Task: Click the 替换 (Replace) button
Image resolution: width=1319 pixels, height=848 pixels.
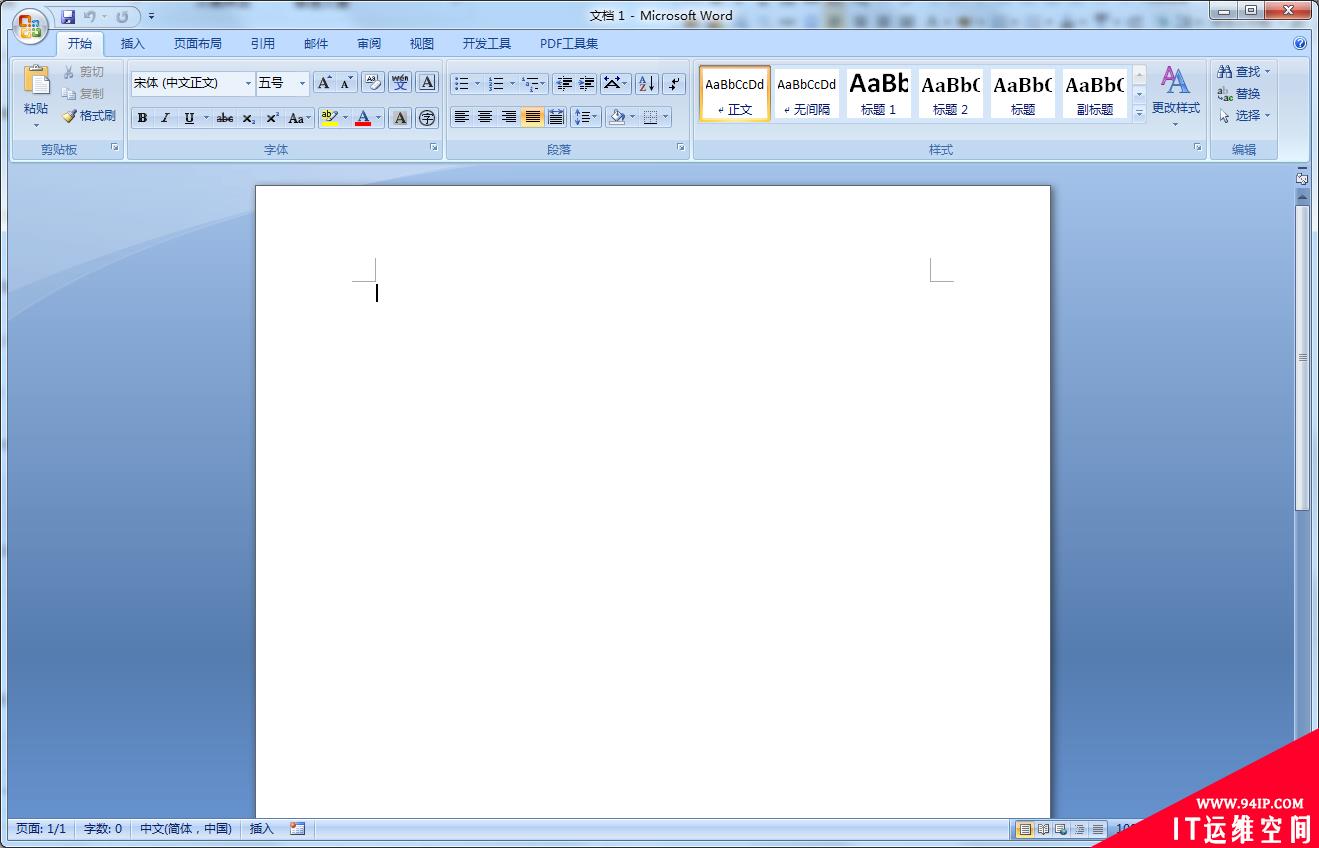Action: tap(1239, 94)
